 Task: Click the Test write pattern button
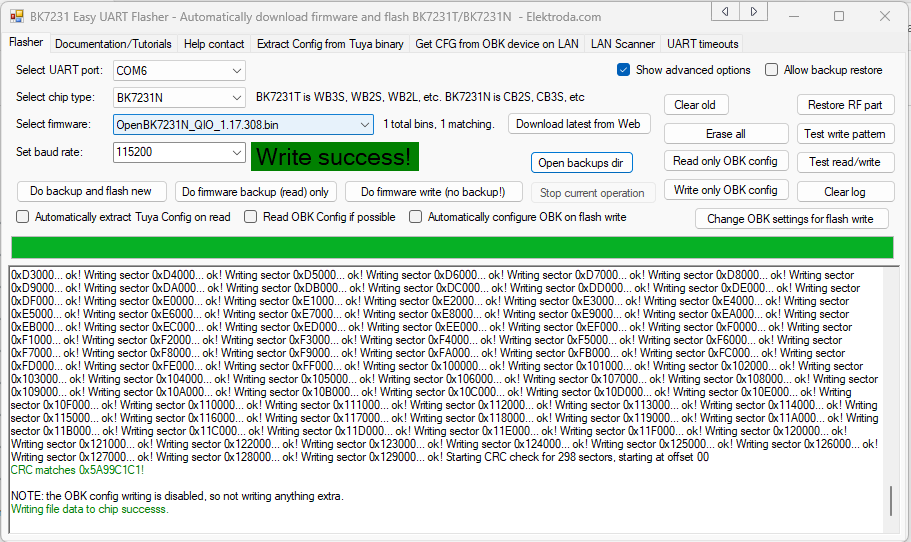tap(845, 134)
